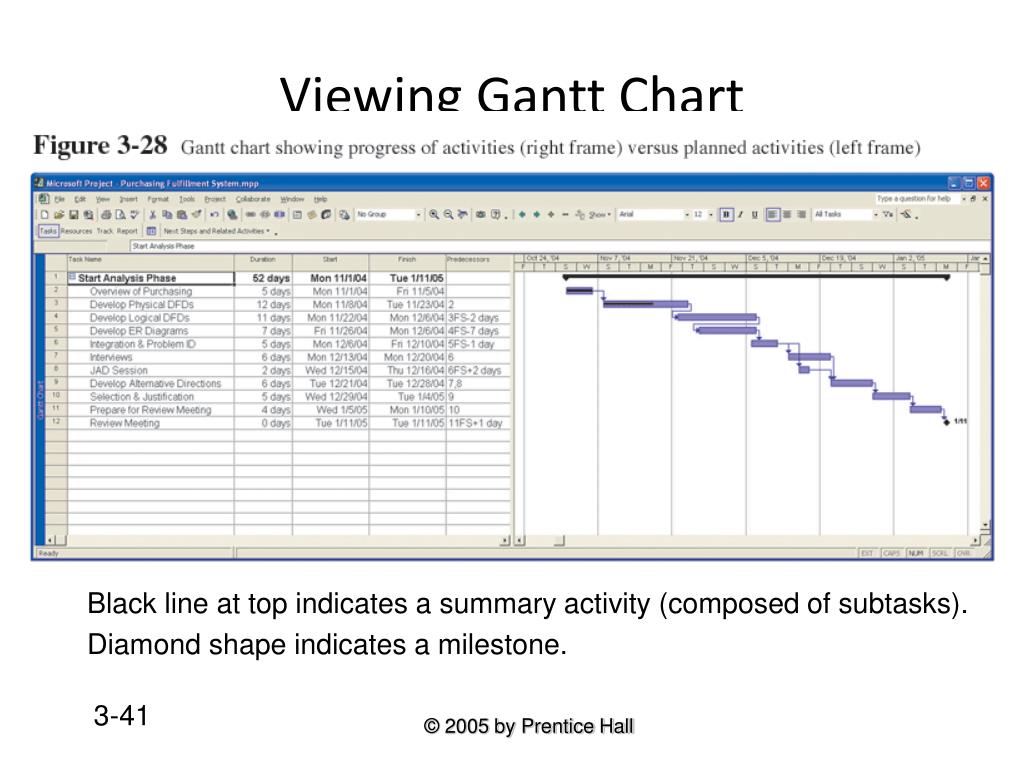Link tasks with the chain icon
This screenshot has height=768, width=1024.
(x=250, y=214)
